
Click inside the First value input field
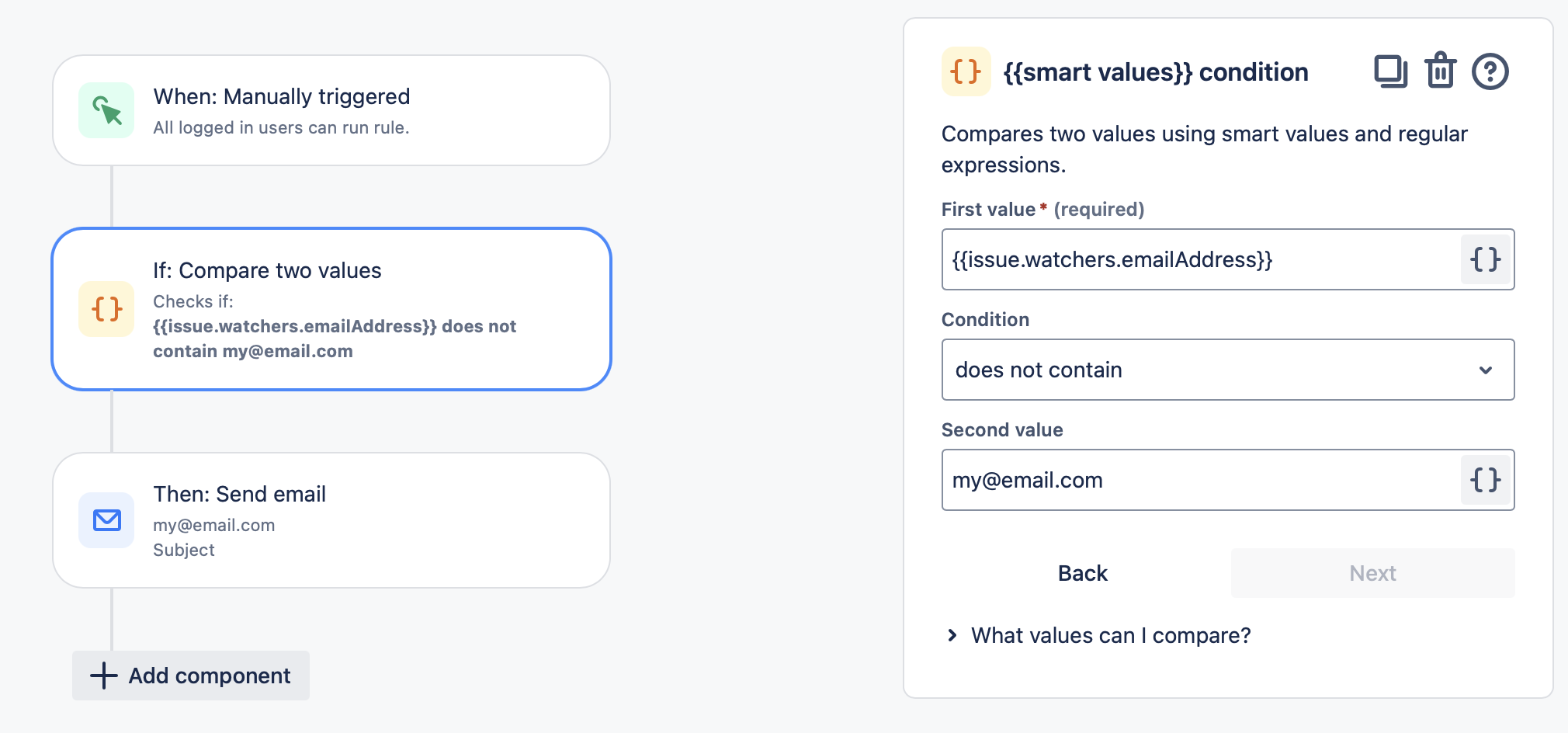pyautogui.click(x=1203, y=260)
